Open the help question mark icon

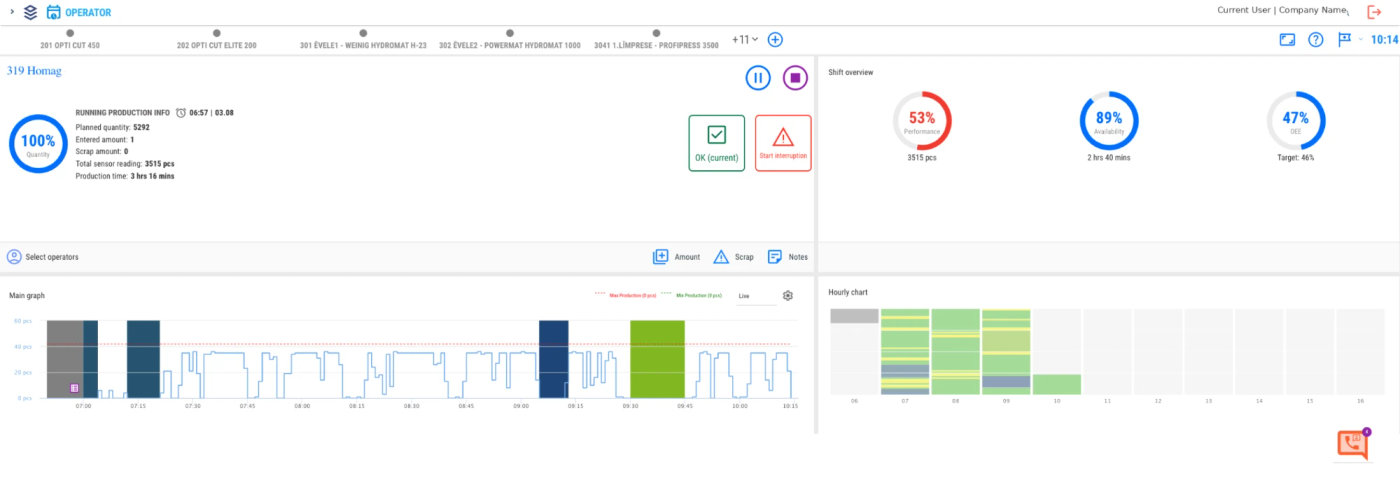pos(1316,40)
